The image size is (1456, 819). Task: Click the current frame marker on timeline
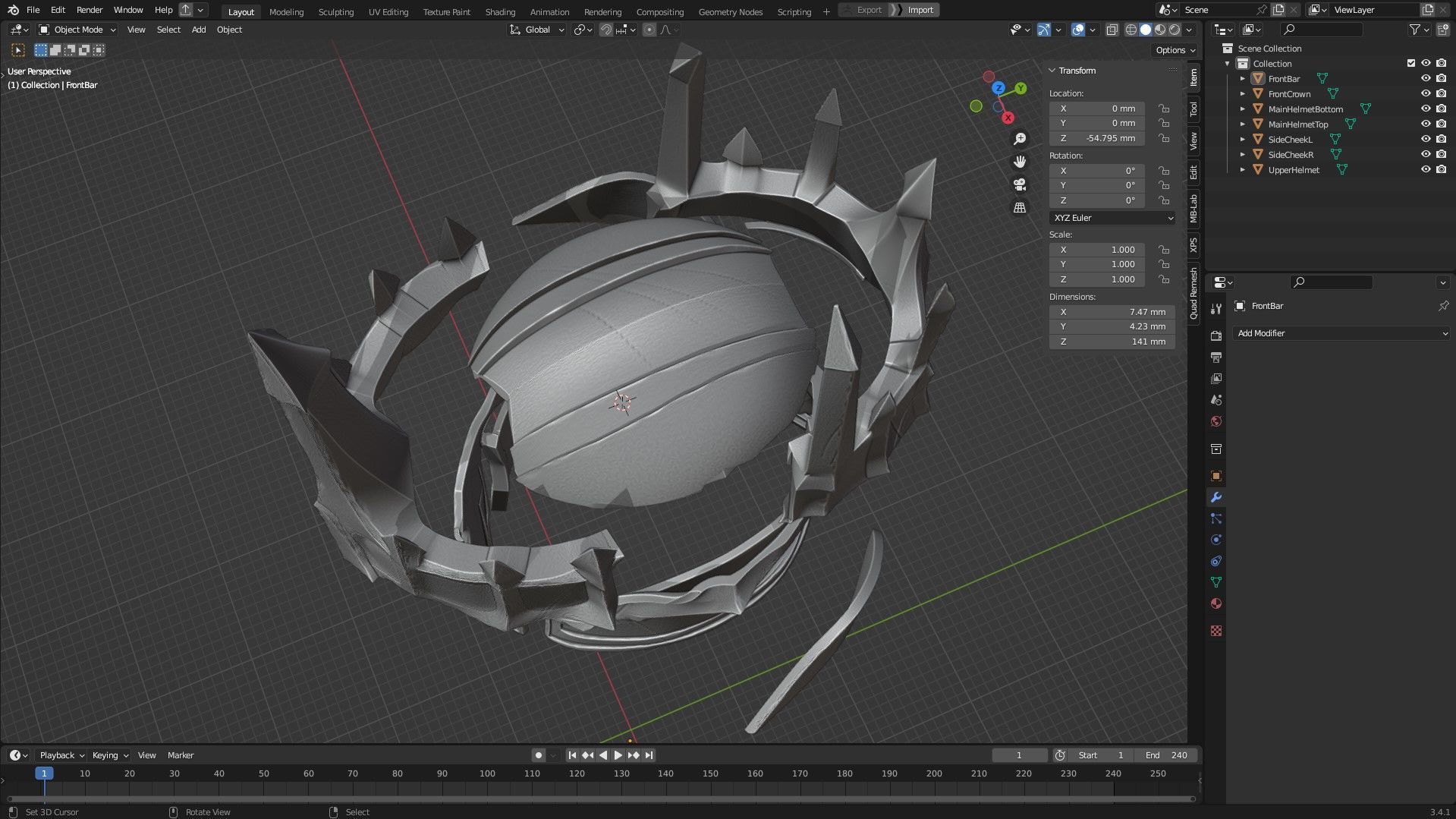click(44, 773)
